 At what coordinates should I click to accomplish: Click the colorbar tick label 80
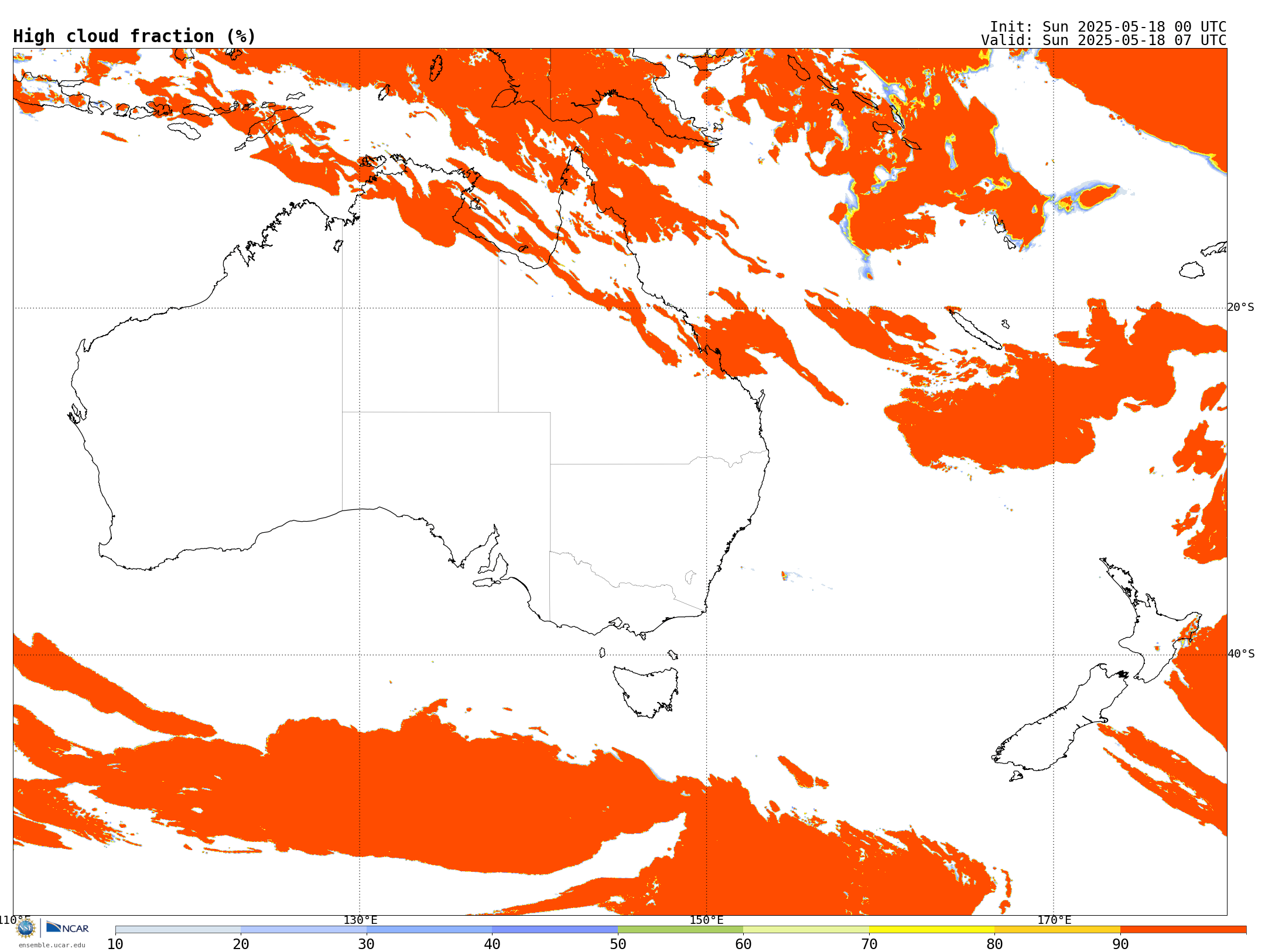(x=994, y=944)
